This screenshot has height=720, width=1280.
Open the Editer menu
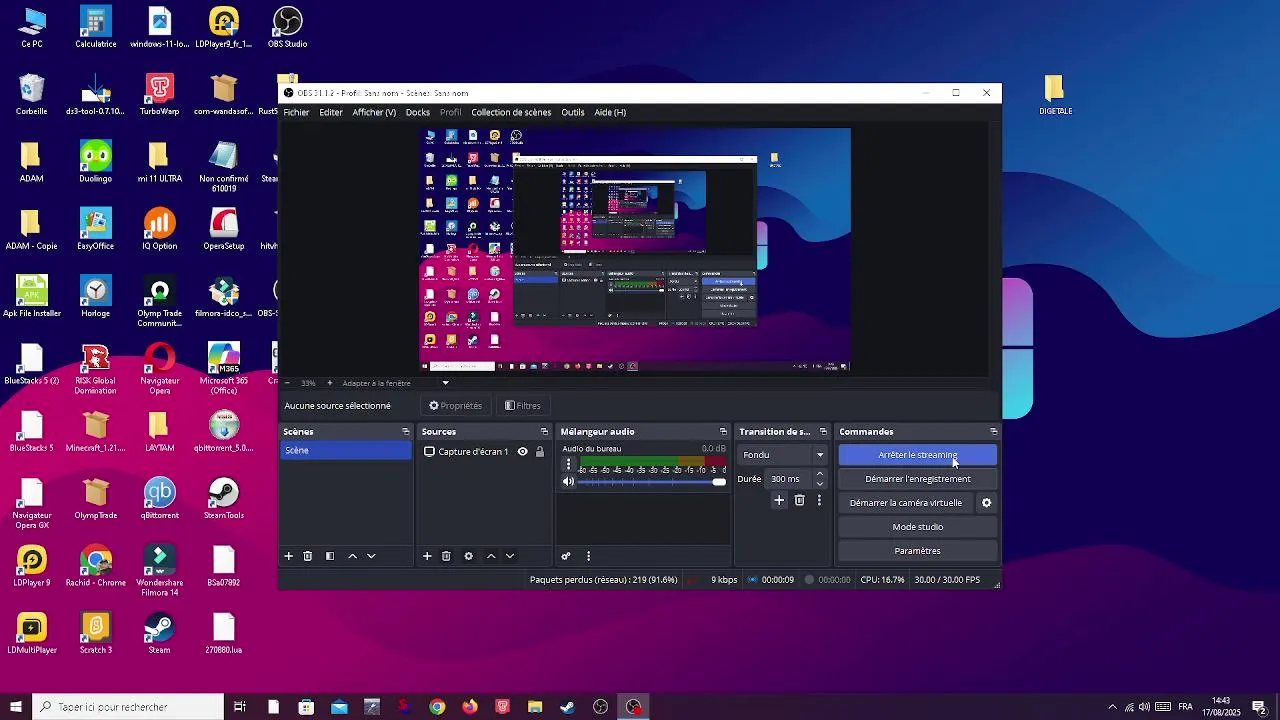point(331,113)
